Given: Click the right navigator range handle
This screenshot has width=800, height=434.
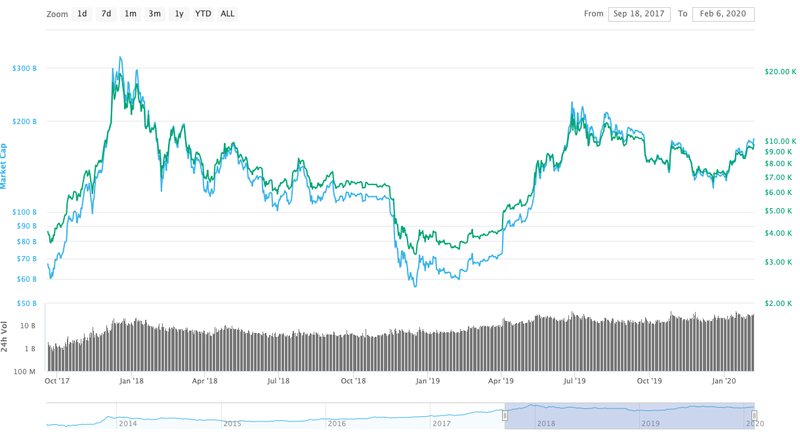Looking at the screenshot, I should tap(755, 415).
